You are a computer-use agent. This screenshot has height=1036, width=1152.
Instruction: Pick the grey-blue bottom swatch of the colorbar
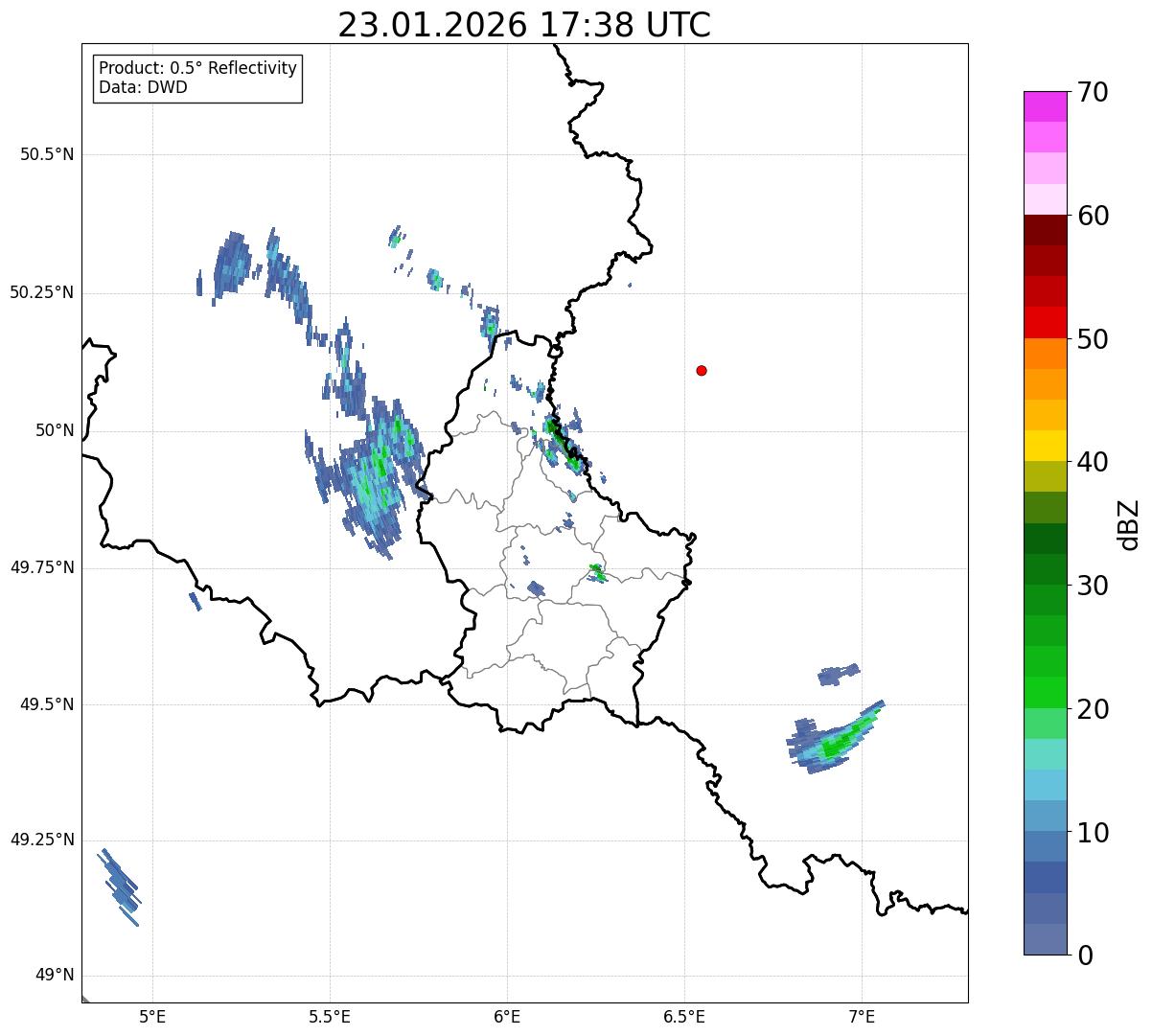click(x=1045, y=939)
